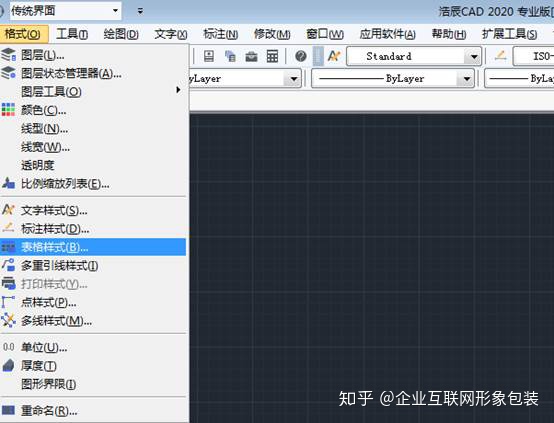Choose 厚度(T) menu entry
The height and width of the screenshot is (423, 554).
tap(93, 366)
